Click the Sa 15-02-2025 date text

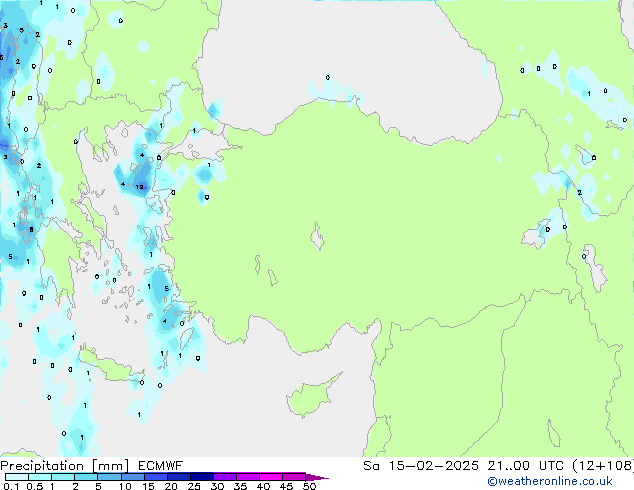421,466
